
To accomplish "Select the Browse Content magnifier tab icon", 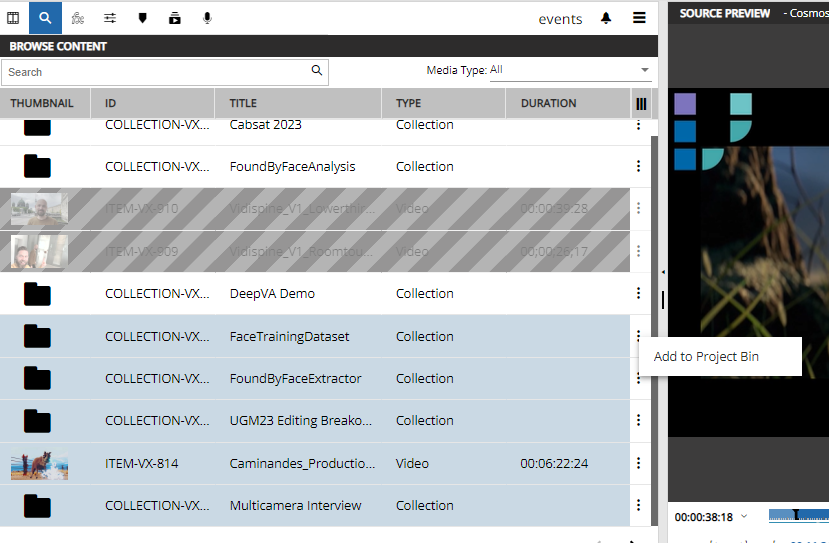I will (x=45, y=18).
